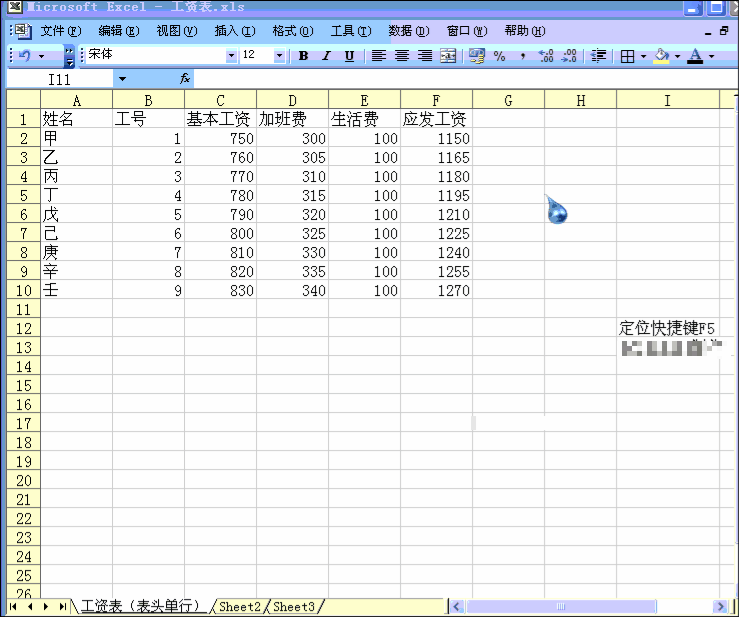Click the Undo toolbar icon
The height and width of the screenshot is (617, 739).
pos(25,56)
